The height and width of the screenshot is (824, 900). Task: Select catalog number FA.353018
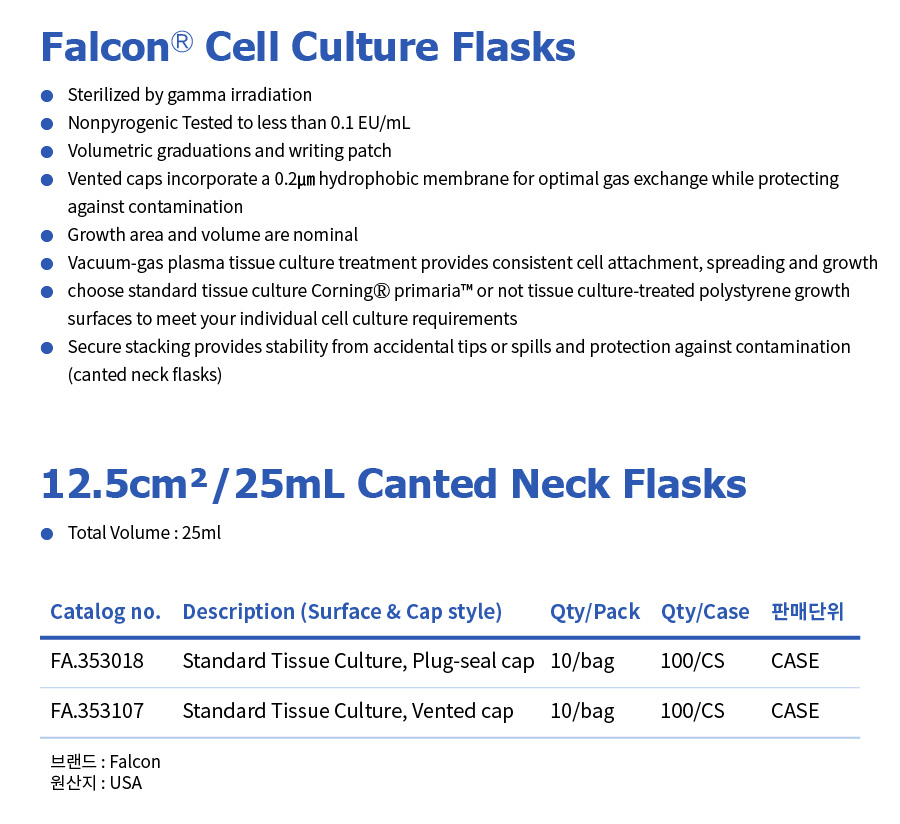tap(97, 661)
